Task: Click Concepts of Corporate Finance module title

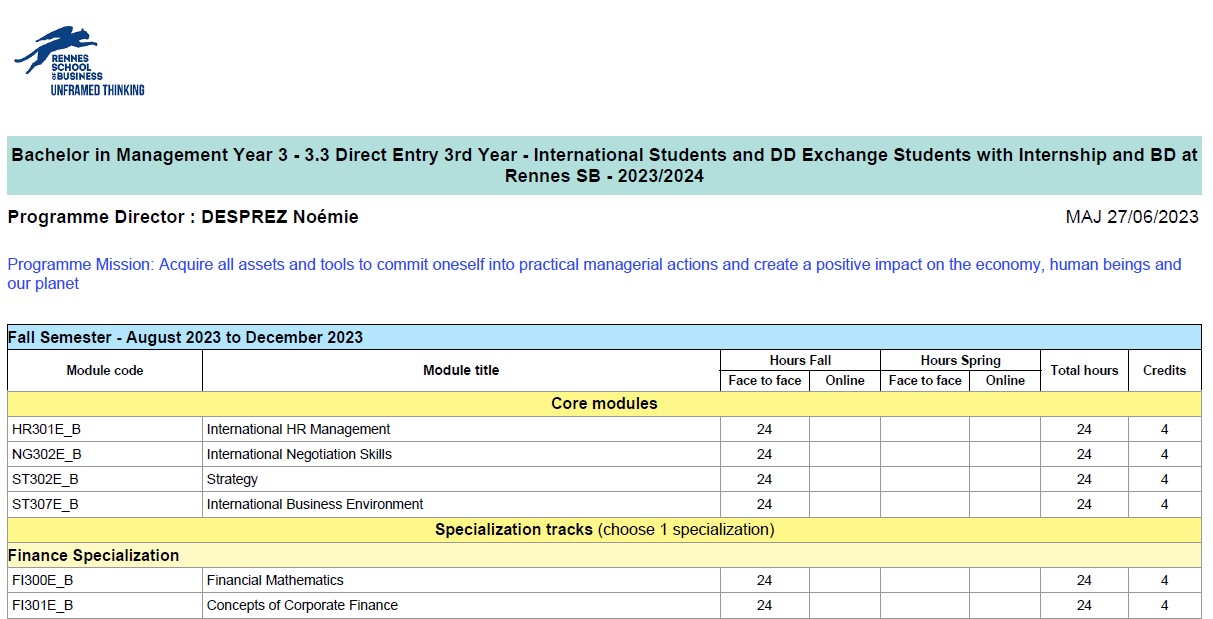Action: 302,605
